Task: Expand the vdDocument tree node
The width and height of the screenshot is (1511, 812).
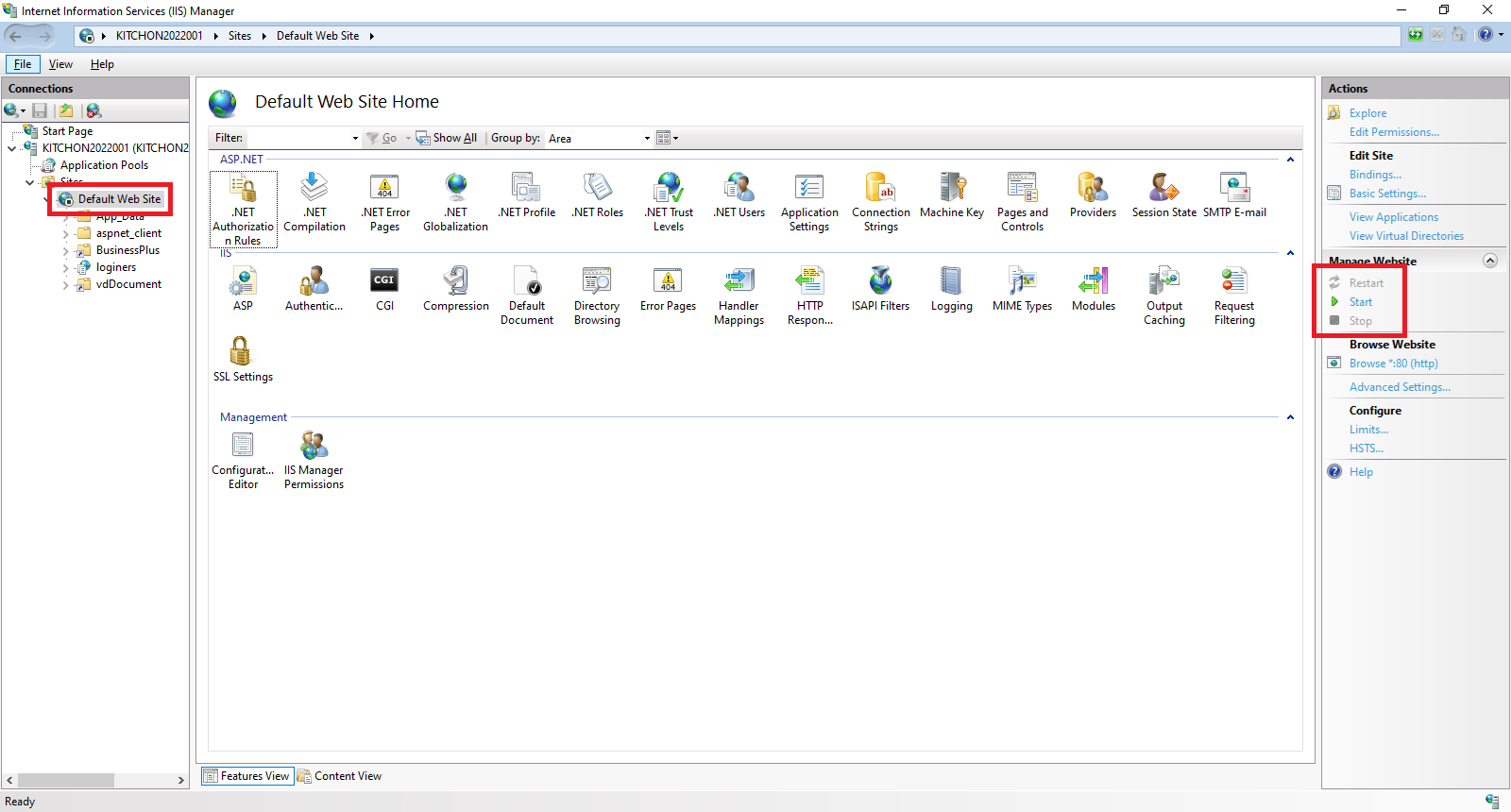Action: 65,284
